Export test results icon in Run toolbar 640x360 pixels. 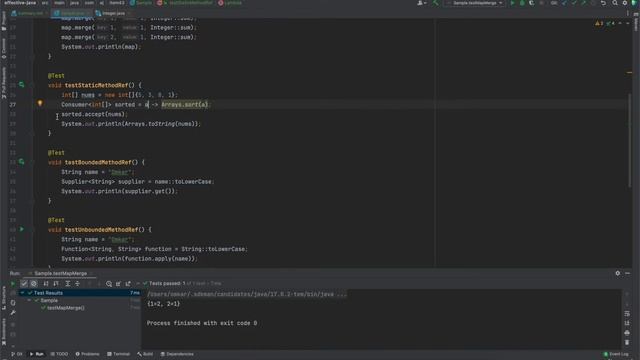(128, 283)
